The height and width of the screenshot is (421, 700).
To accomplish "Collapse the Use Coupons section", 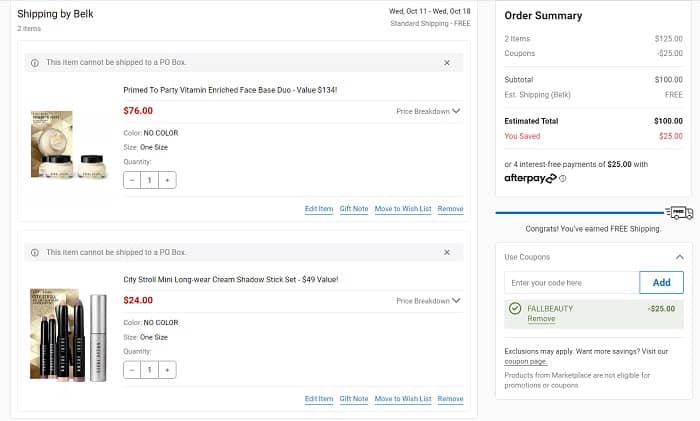I will point(680,257).
